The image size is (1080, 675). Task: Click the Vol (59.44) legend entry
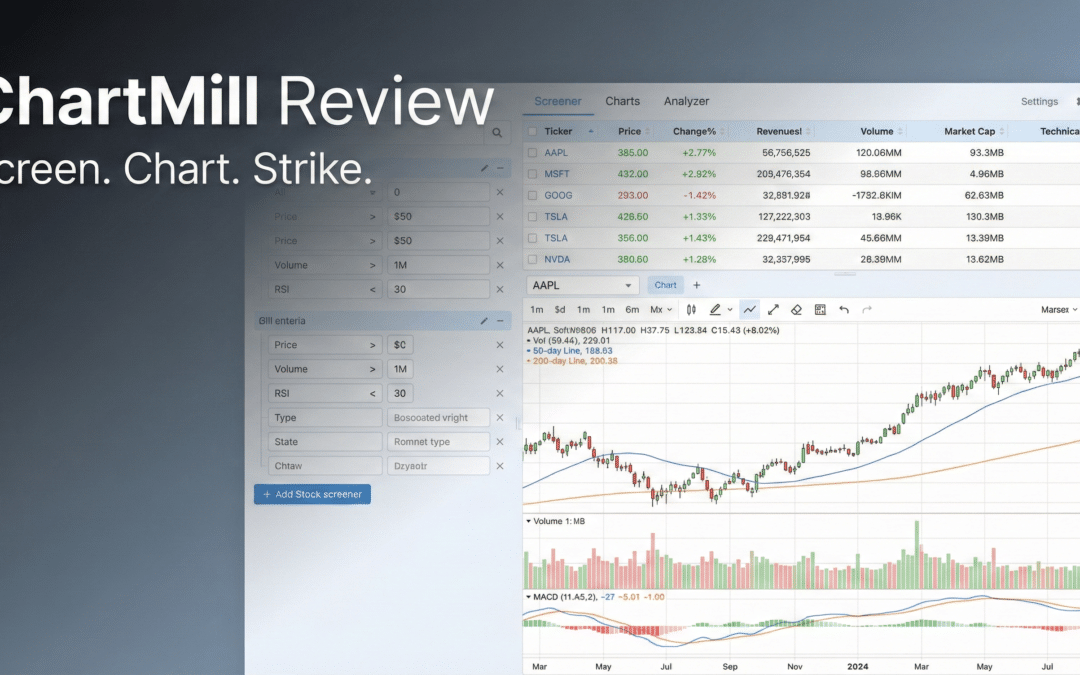pos(569,340)
